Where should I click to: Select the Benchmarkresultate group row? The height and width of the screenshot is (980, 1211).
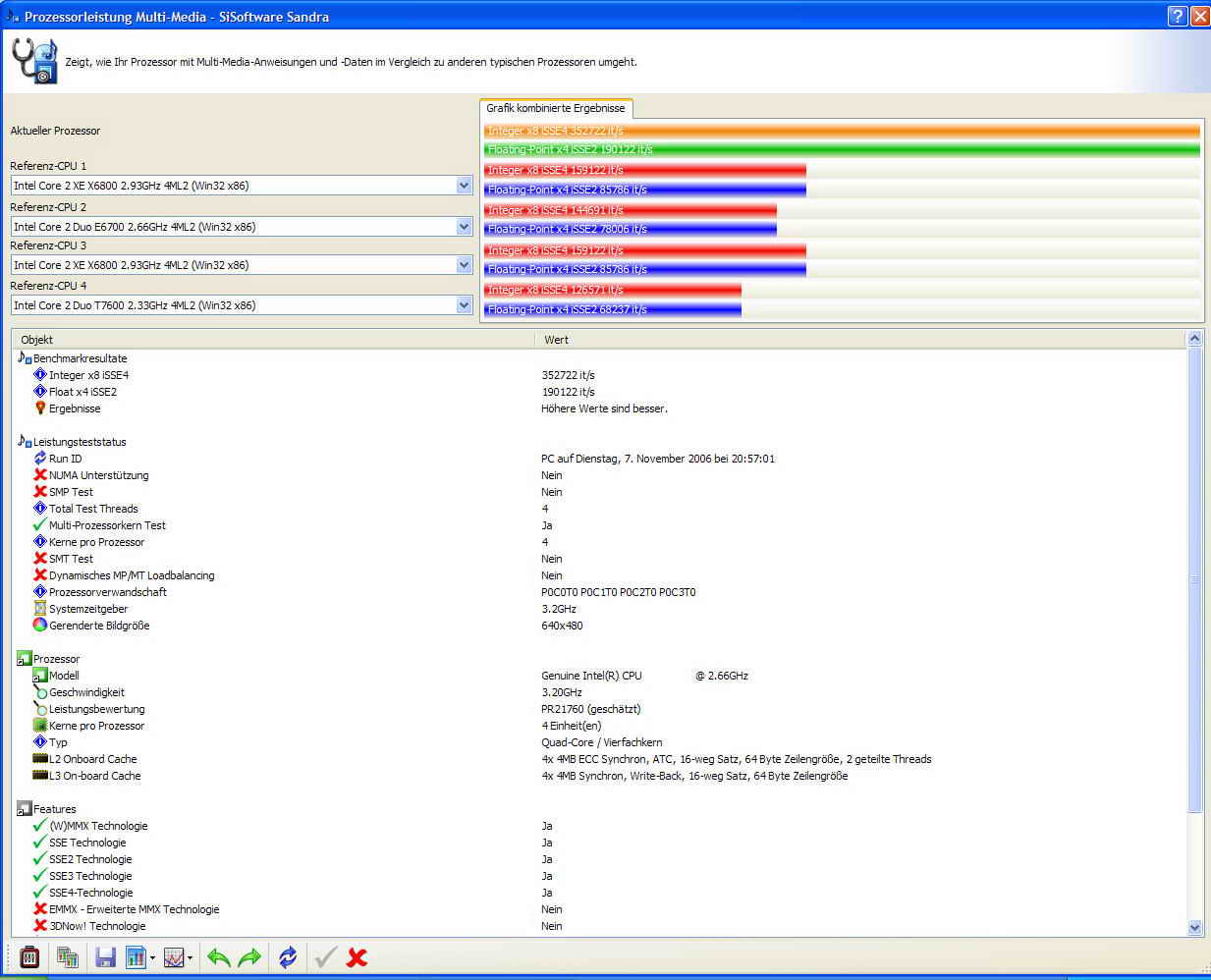[599, 358]
